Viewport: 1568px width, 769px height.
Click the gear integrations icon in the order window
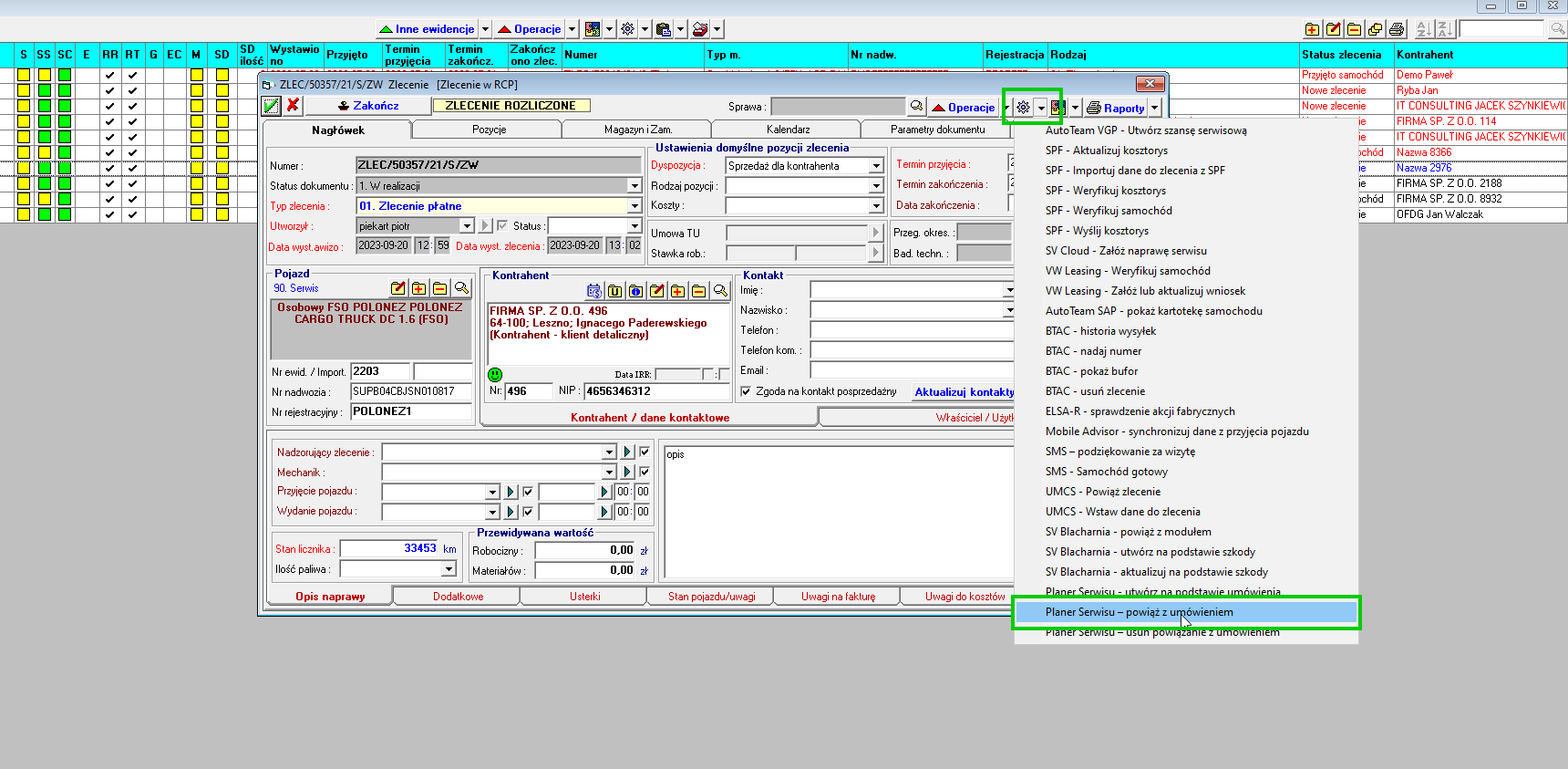coord(1024,108)
